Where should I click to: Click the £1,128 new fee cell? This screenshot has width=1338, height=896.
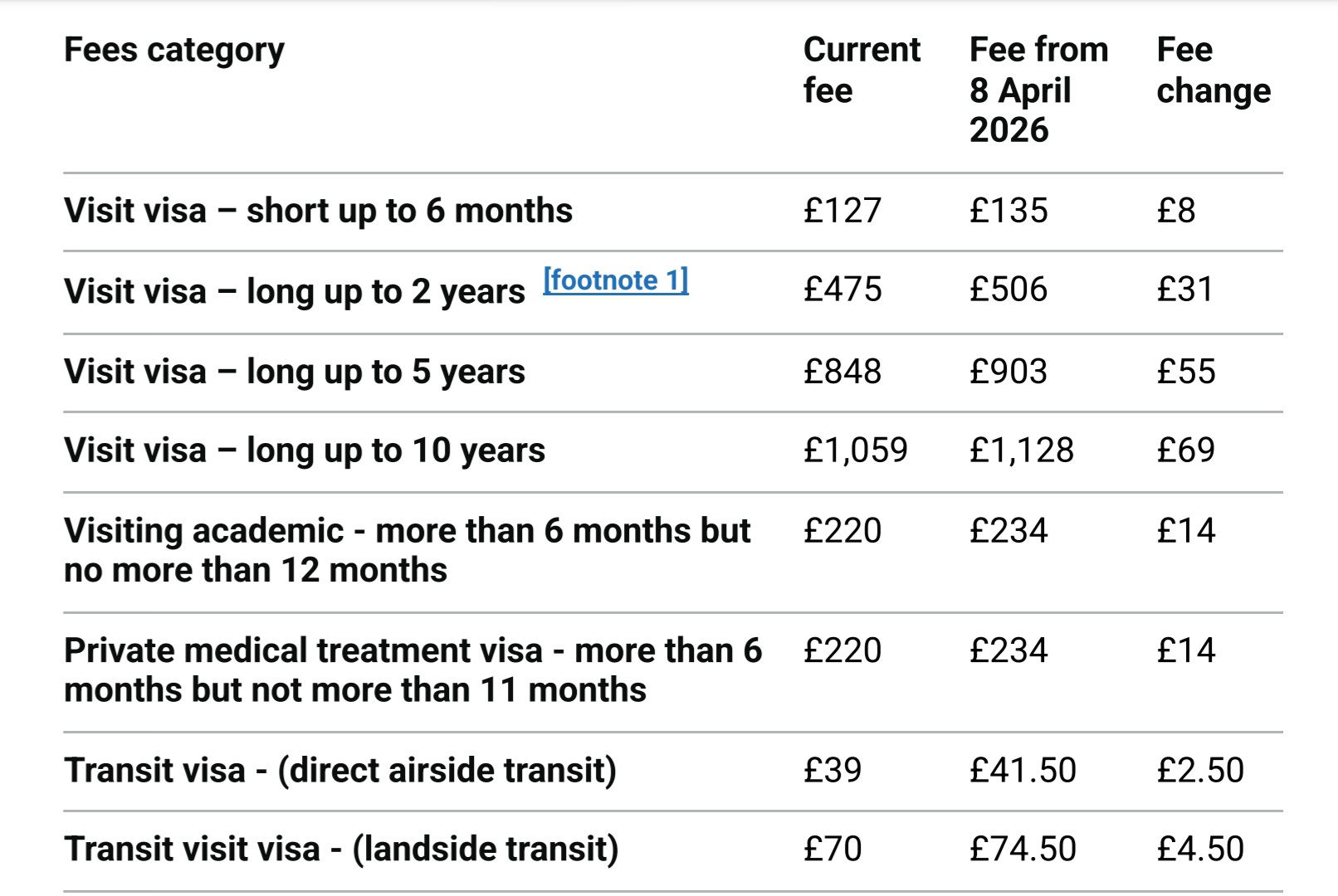pos(1021,450)
